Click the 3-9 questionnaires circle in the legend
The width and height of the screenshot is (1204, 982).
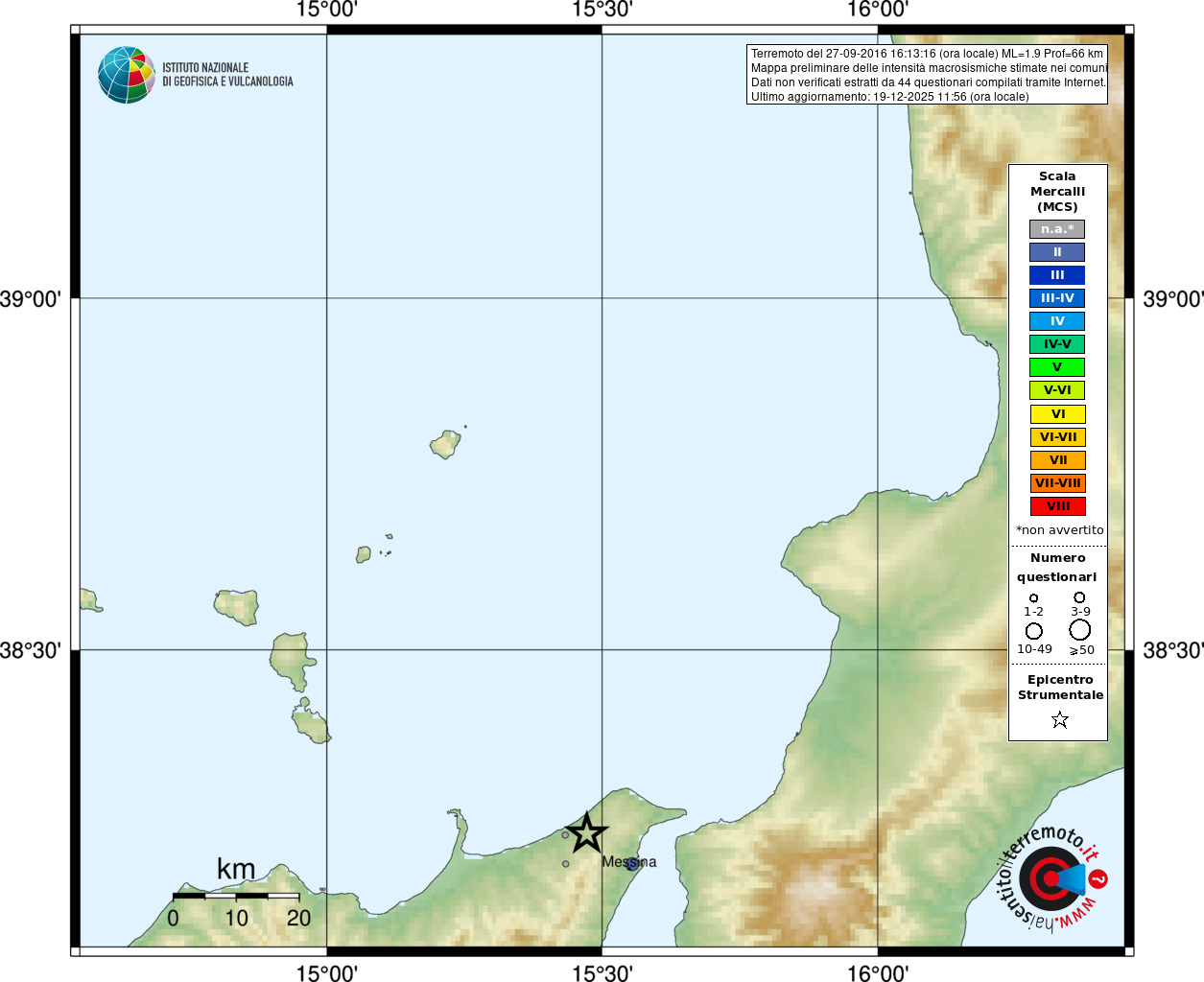pos(1079,597)
